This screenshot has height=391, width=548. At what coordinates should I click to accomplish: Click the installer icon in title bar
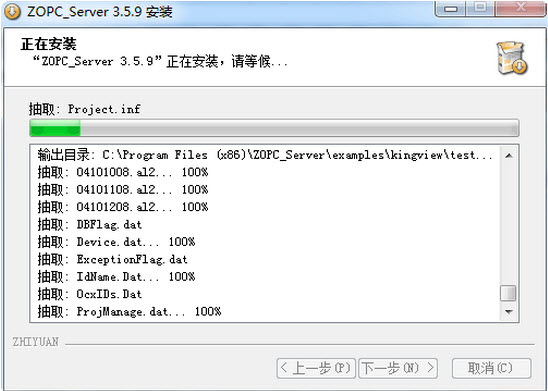point(13,12)
